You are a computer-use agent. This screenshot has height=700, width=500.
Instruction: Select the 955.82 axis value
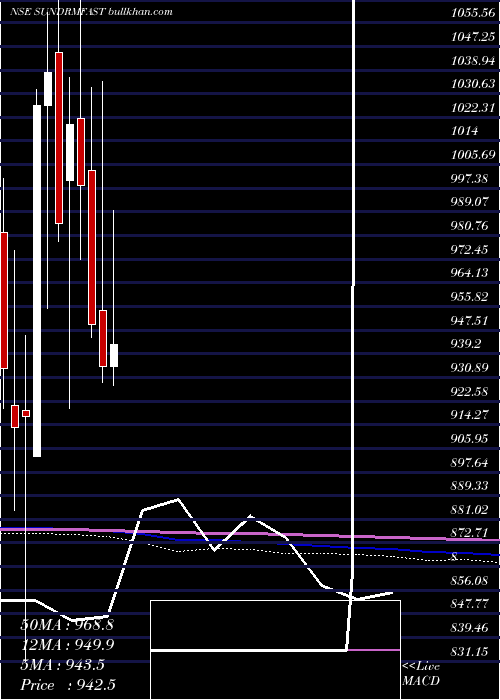469,297
